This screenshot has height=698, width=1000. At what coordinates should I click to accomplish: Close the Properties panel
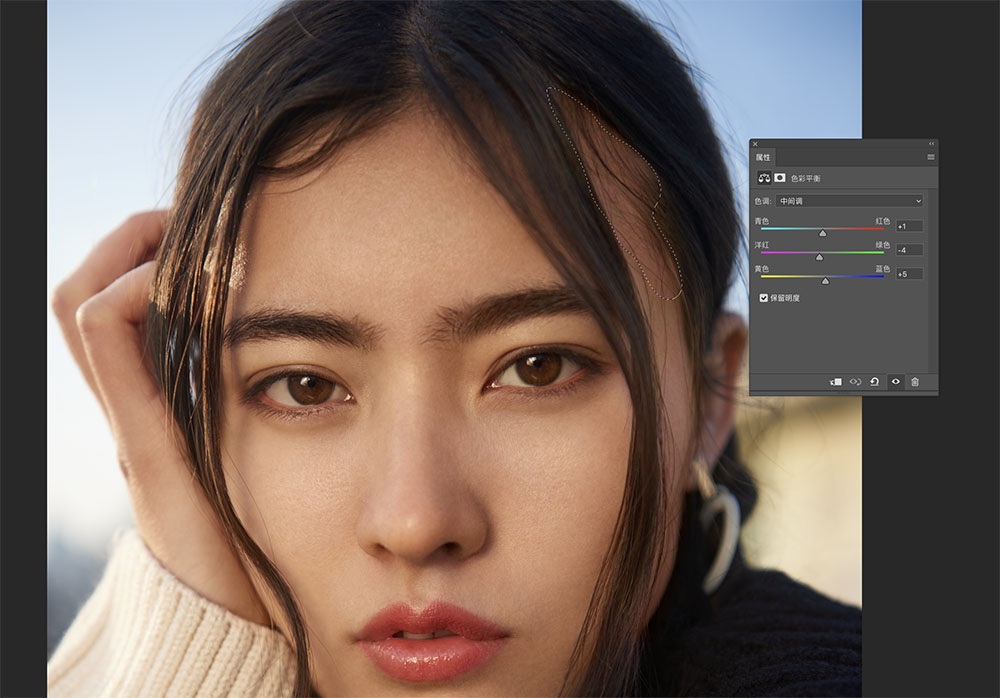point(755,144)
